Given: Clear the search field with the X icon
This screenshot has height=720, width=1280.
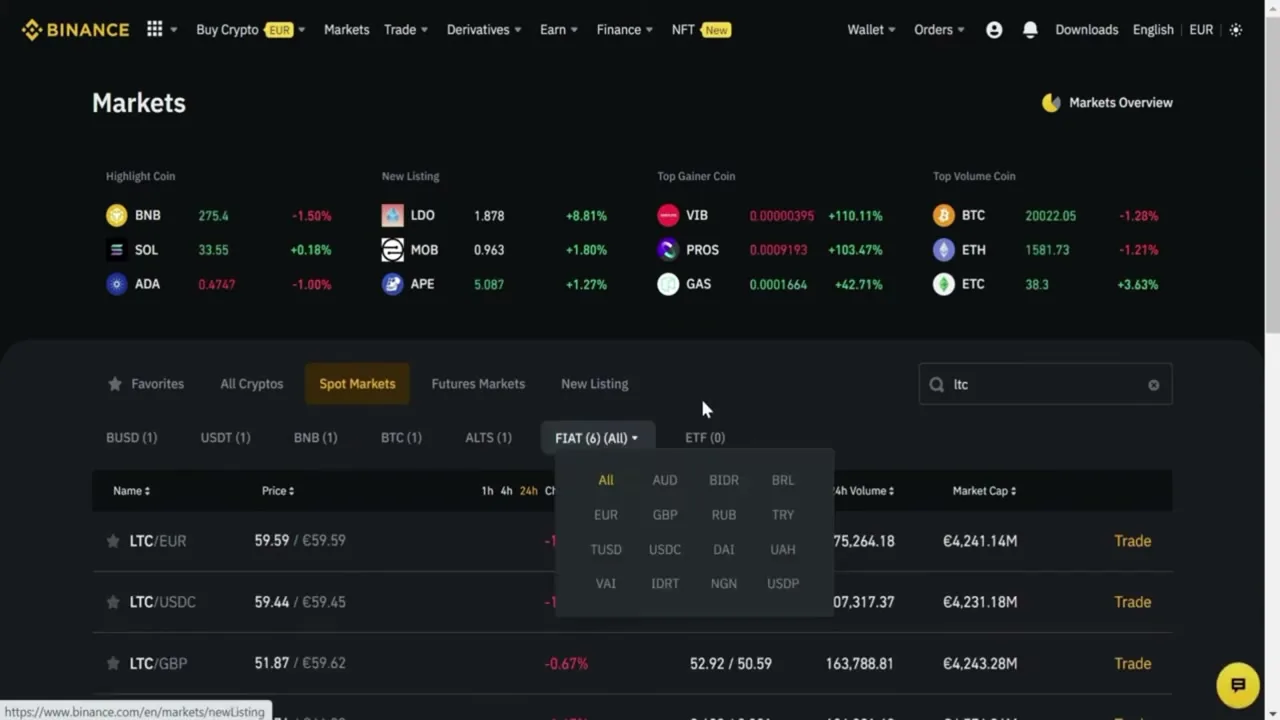Looking at the screenshot, I should point(1154,385).
